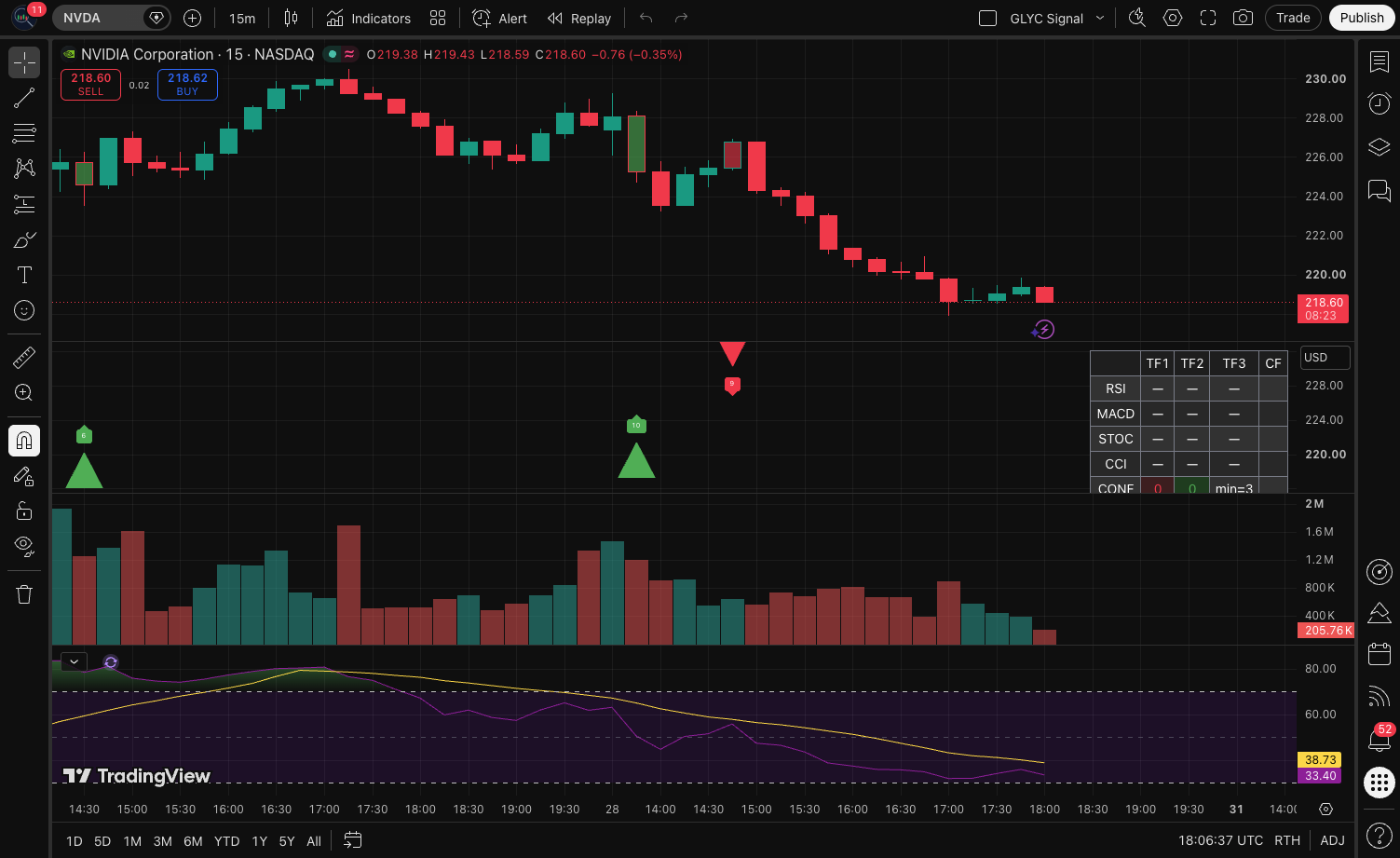Open the USD currency dropdown

coord(1325,358)
